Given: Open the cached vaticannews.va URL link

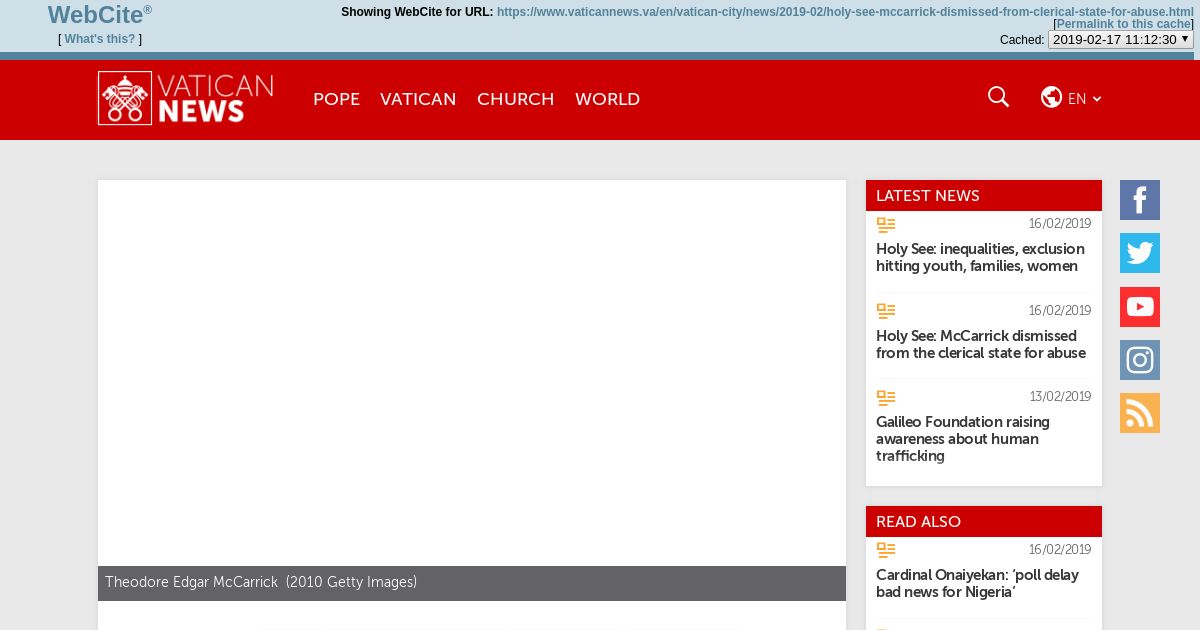Looking at the screenshot, I should (x=845, y=12).
